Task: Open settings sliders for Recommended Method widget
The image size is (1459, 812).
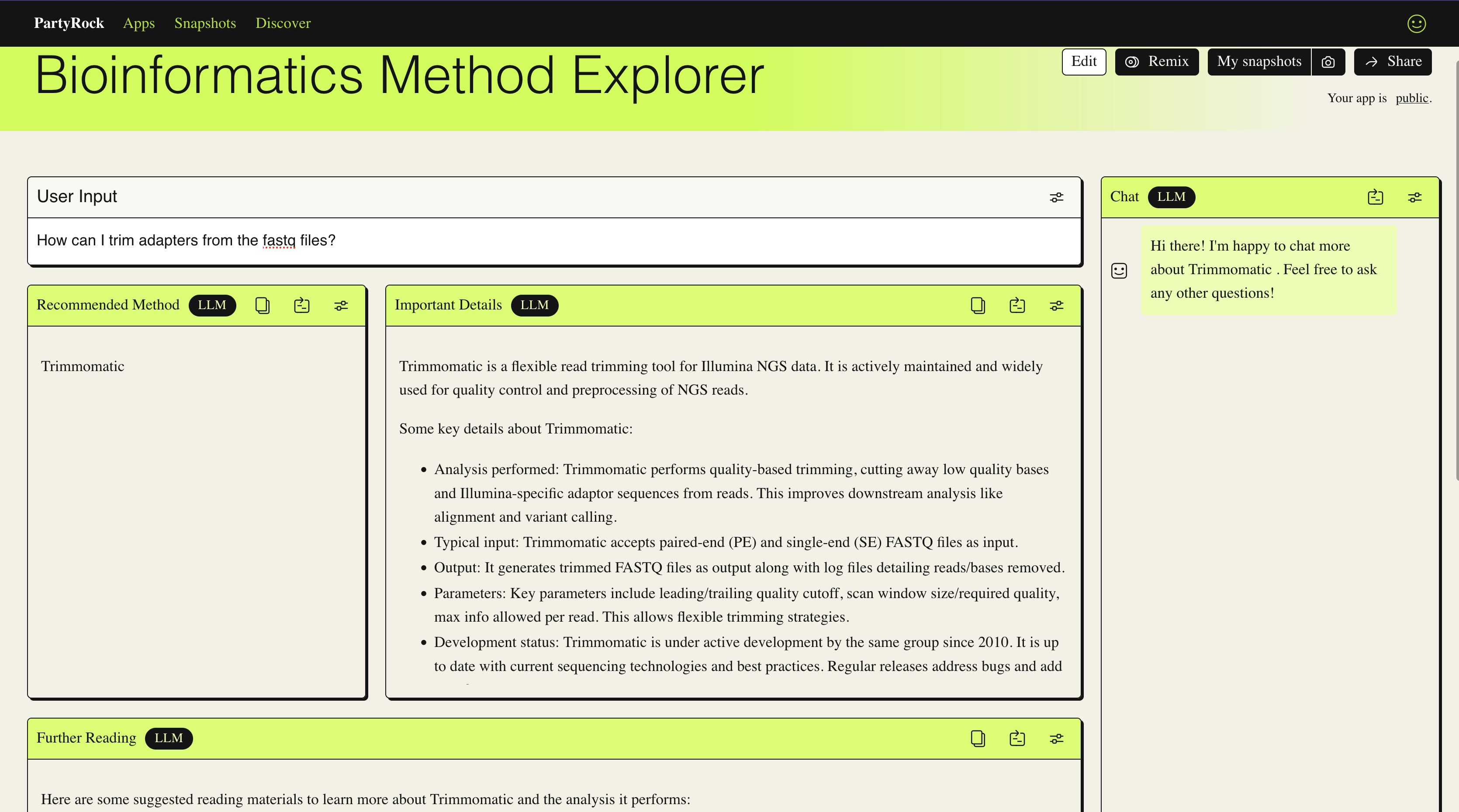Action: pyautogui.click(x=341, y=306)
